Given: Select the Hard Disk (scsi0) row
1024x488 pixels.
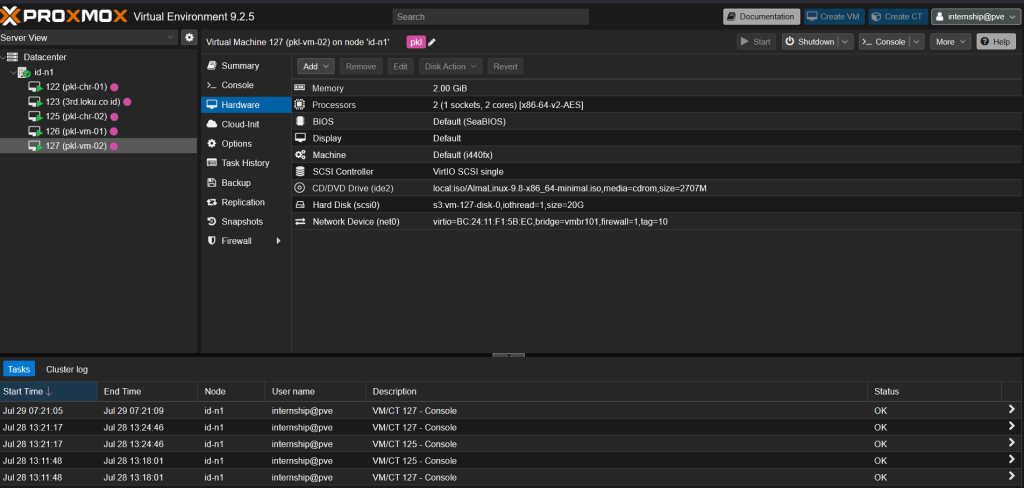Looking at the screenshot, I should 658,205.
